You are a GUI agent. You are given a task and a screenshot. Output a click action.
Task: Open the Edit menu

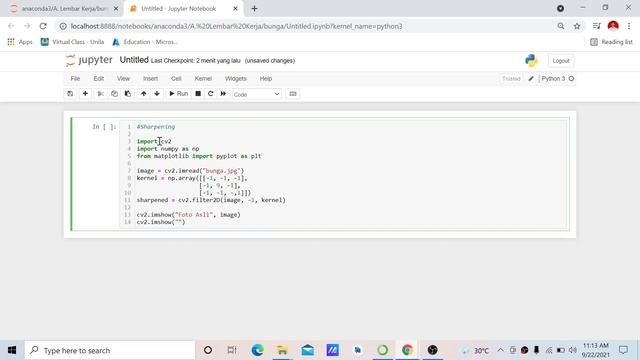(98, 79)
